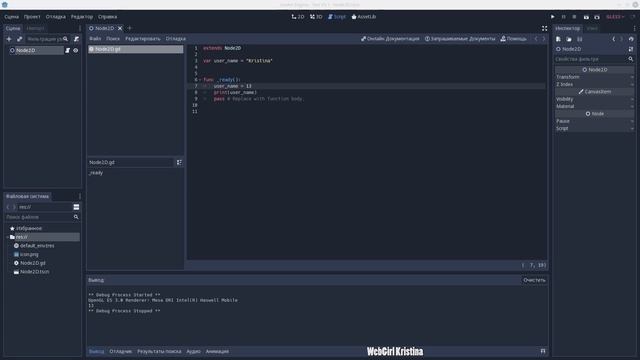This screenshot has width=640, height=360.
Task: Go to next script history arrow
Action: point(544,39)
